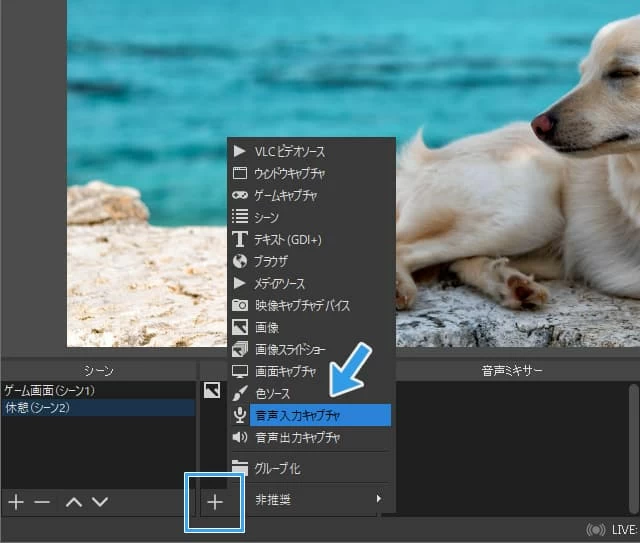Select テキスト (GDI+) menu entry
640x543 pixels.
coord(311,239)
